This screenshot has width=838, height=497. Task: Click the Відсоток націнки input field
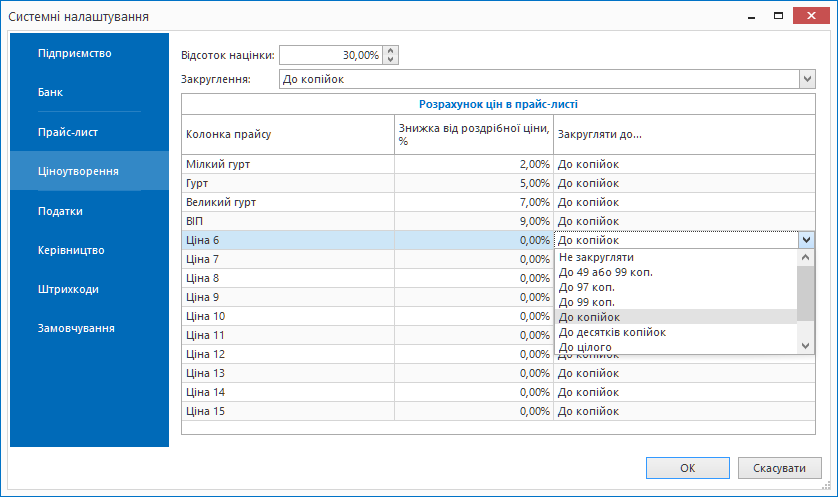330,55
